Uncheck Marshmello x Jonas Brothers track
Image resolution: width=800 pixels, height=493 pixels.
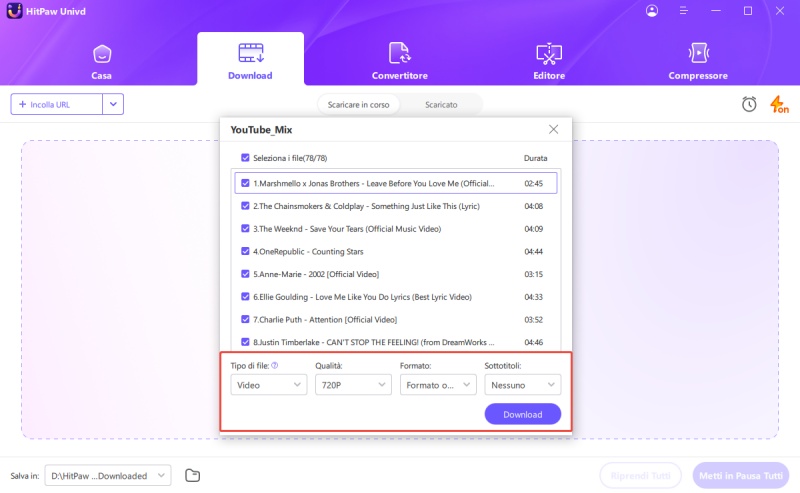245,183
